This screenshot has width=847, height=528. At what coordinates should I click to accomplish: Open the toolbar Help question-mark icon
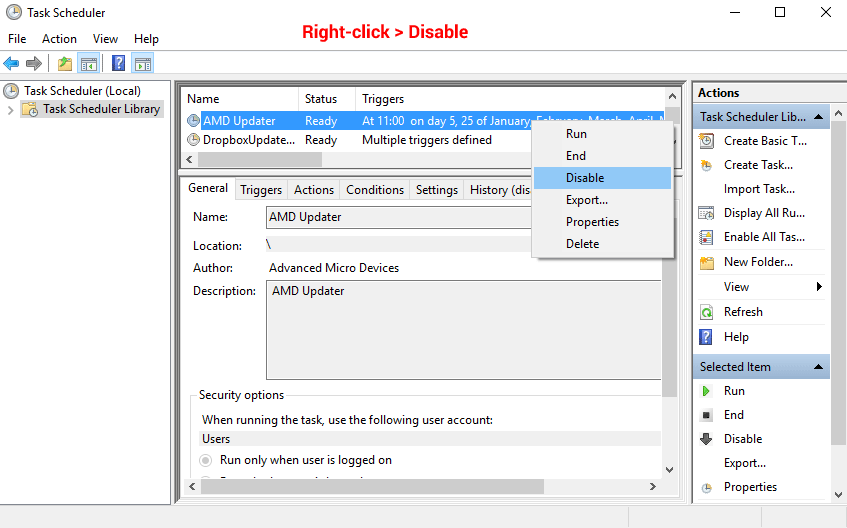click(x=118, y=63)
